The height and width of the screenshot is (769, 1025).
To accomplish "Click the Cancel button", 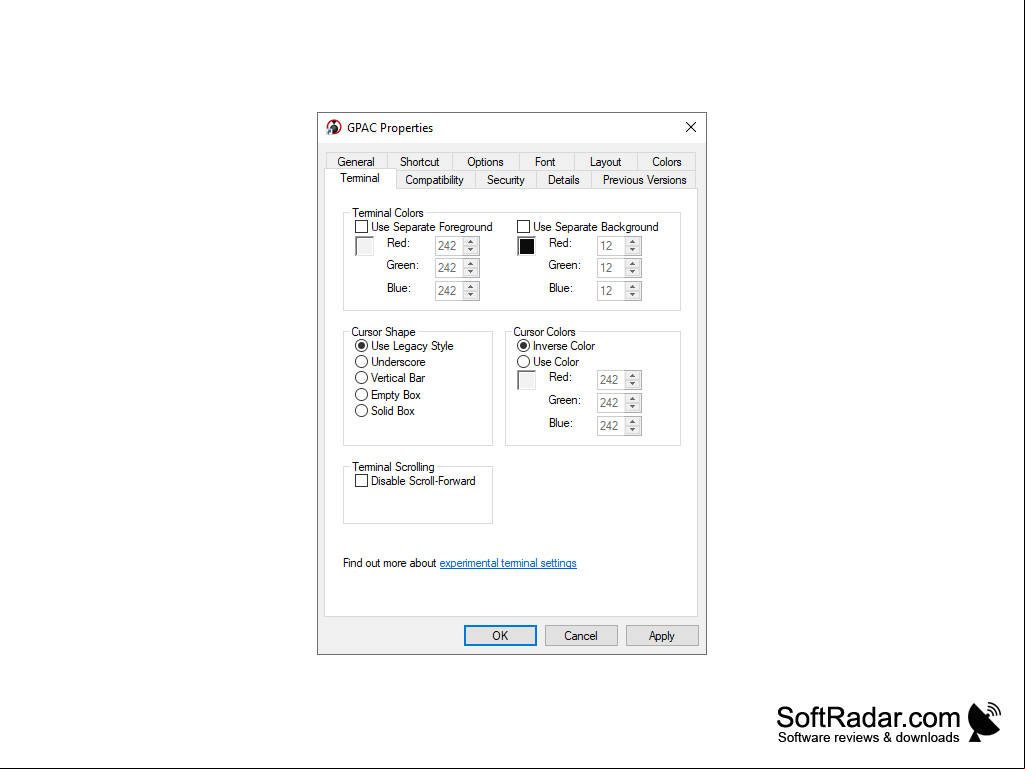I will click(581, 636).
